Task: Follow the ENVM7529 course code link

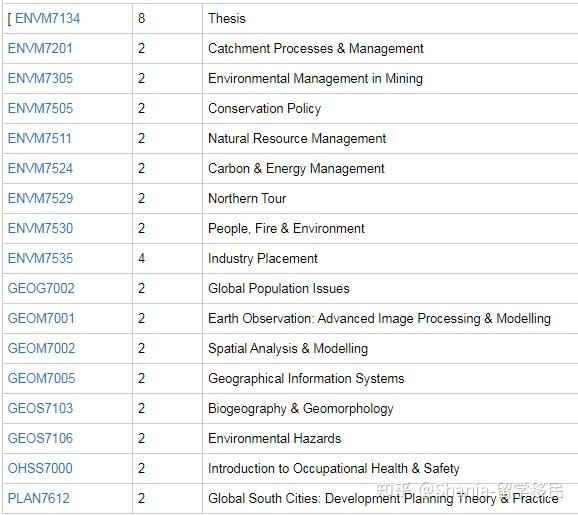Action: coord(41,198)
